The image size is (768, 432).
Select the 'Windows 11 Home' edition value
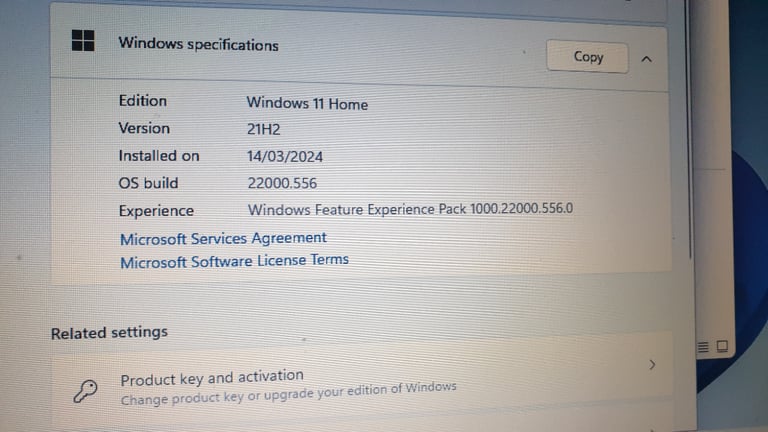coord(307,103)
